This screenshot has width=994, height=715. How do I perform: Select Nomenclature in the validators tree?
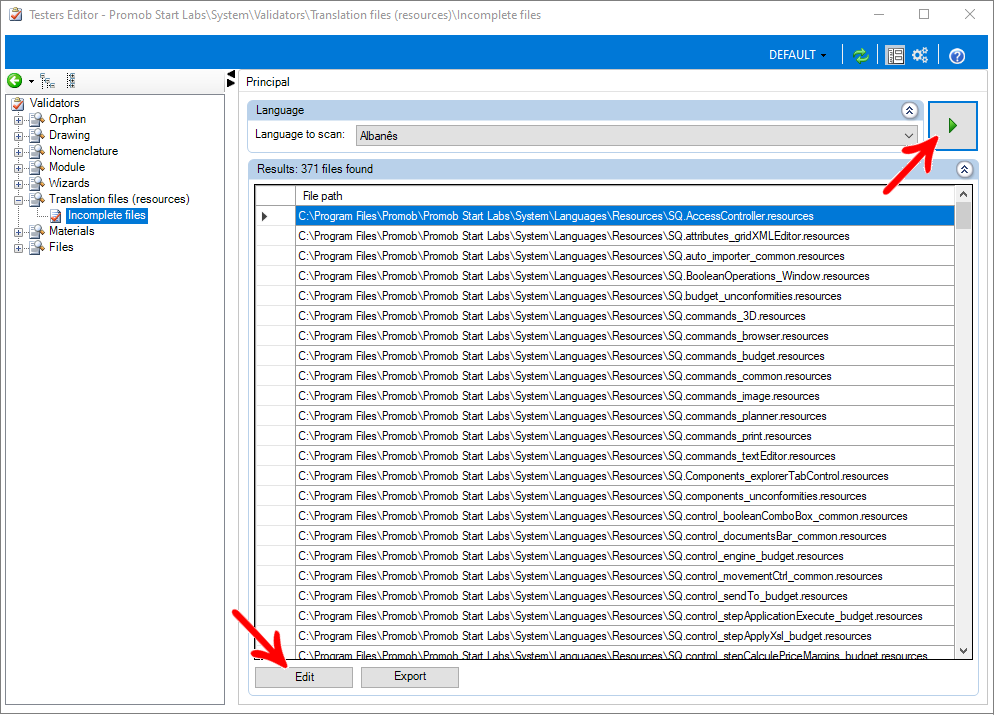[x=83, y=151]
